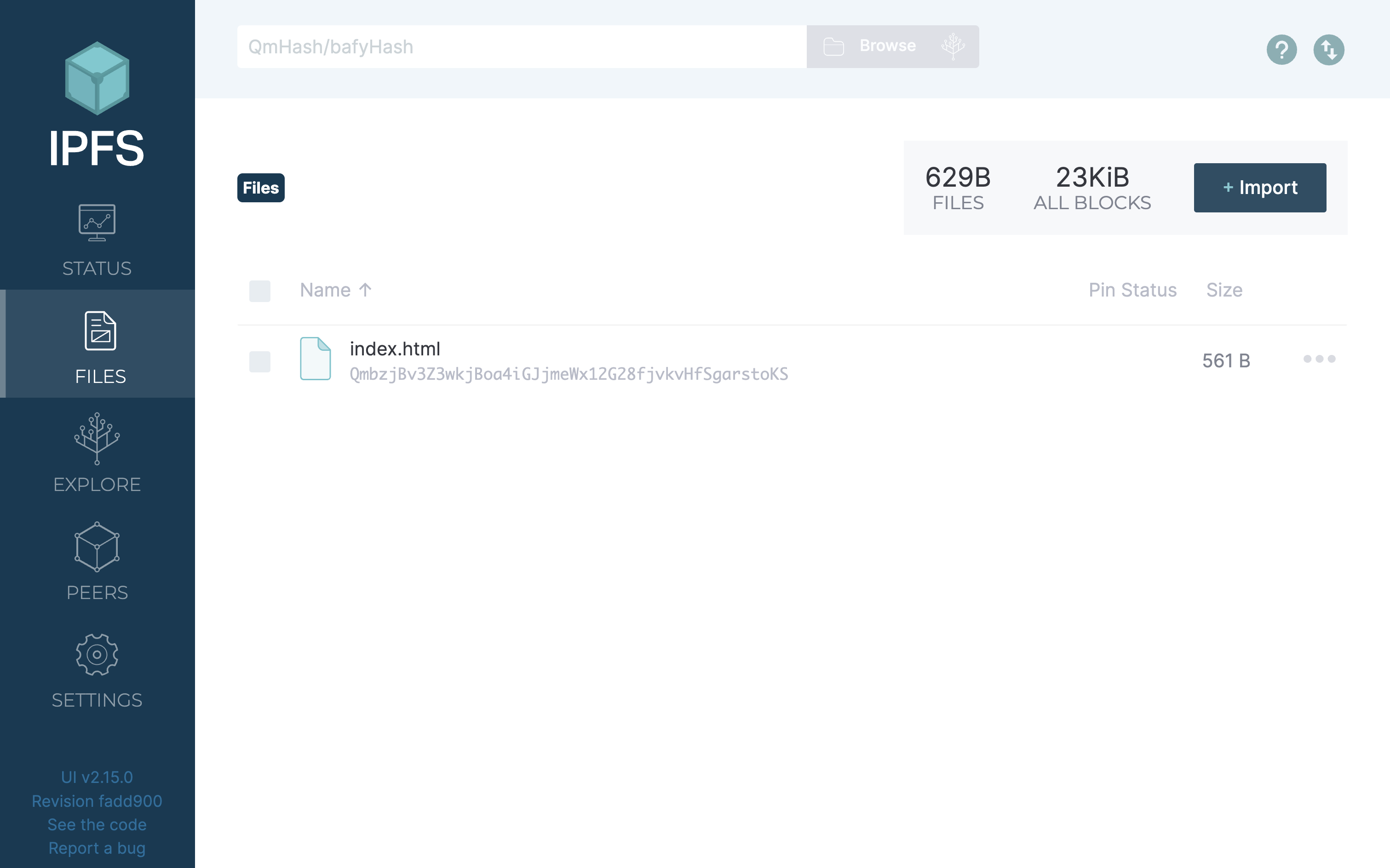Screen dimensions: 1390x868
Task: Click the Files breadcrumb label
Action: tap(260, 187)
